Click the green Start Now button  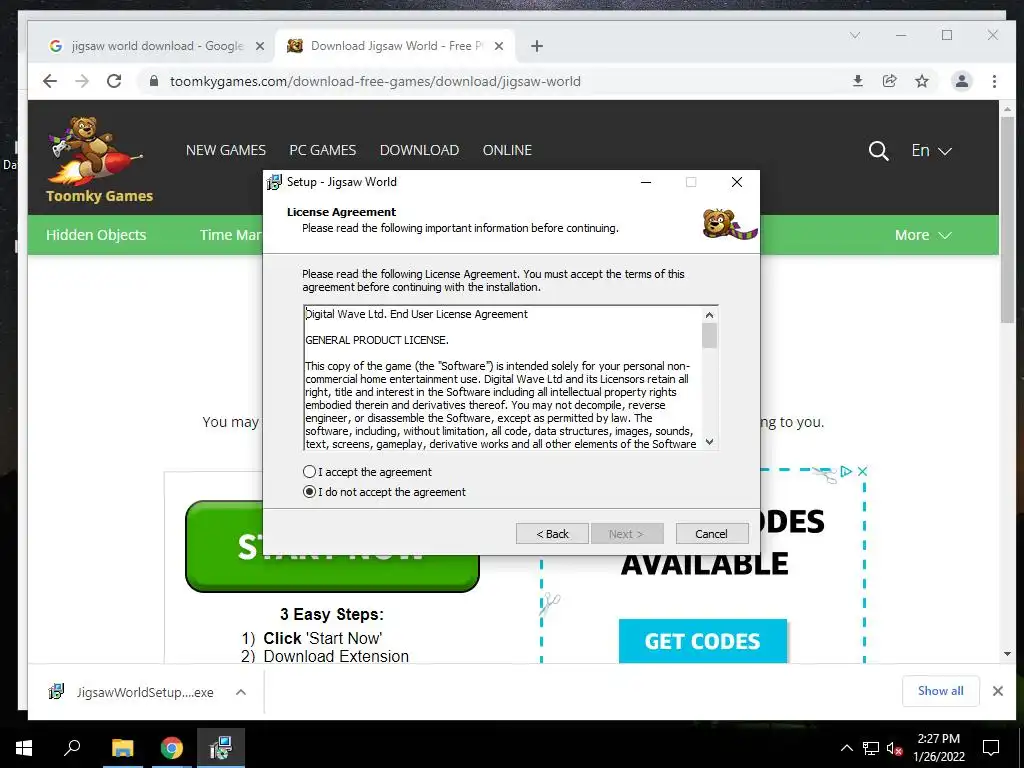(332, 547)
